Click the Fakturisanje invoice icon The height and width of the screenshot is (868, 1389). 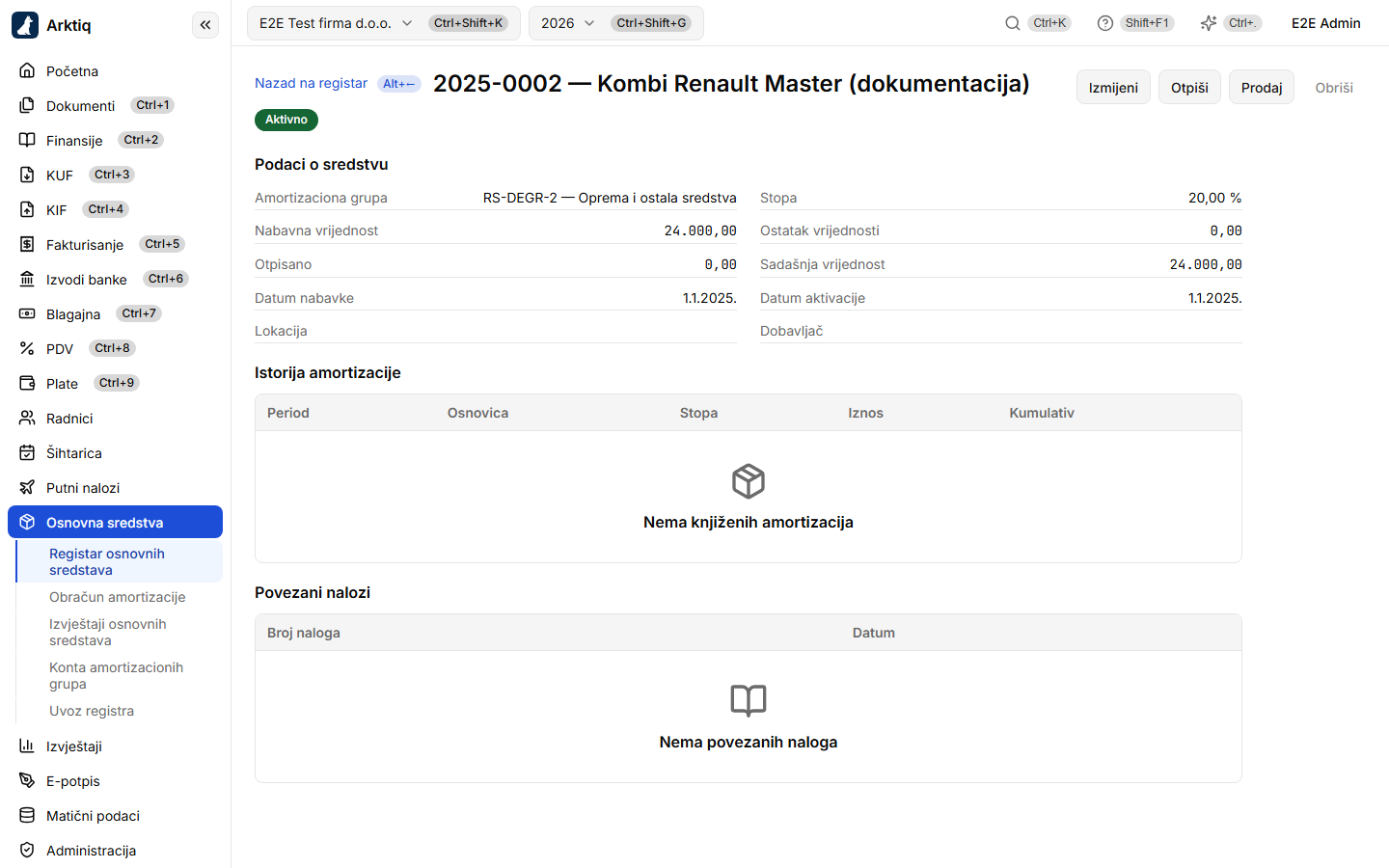point(27,245)
